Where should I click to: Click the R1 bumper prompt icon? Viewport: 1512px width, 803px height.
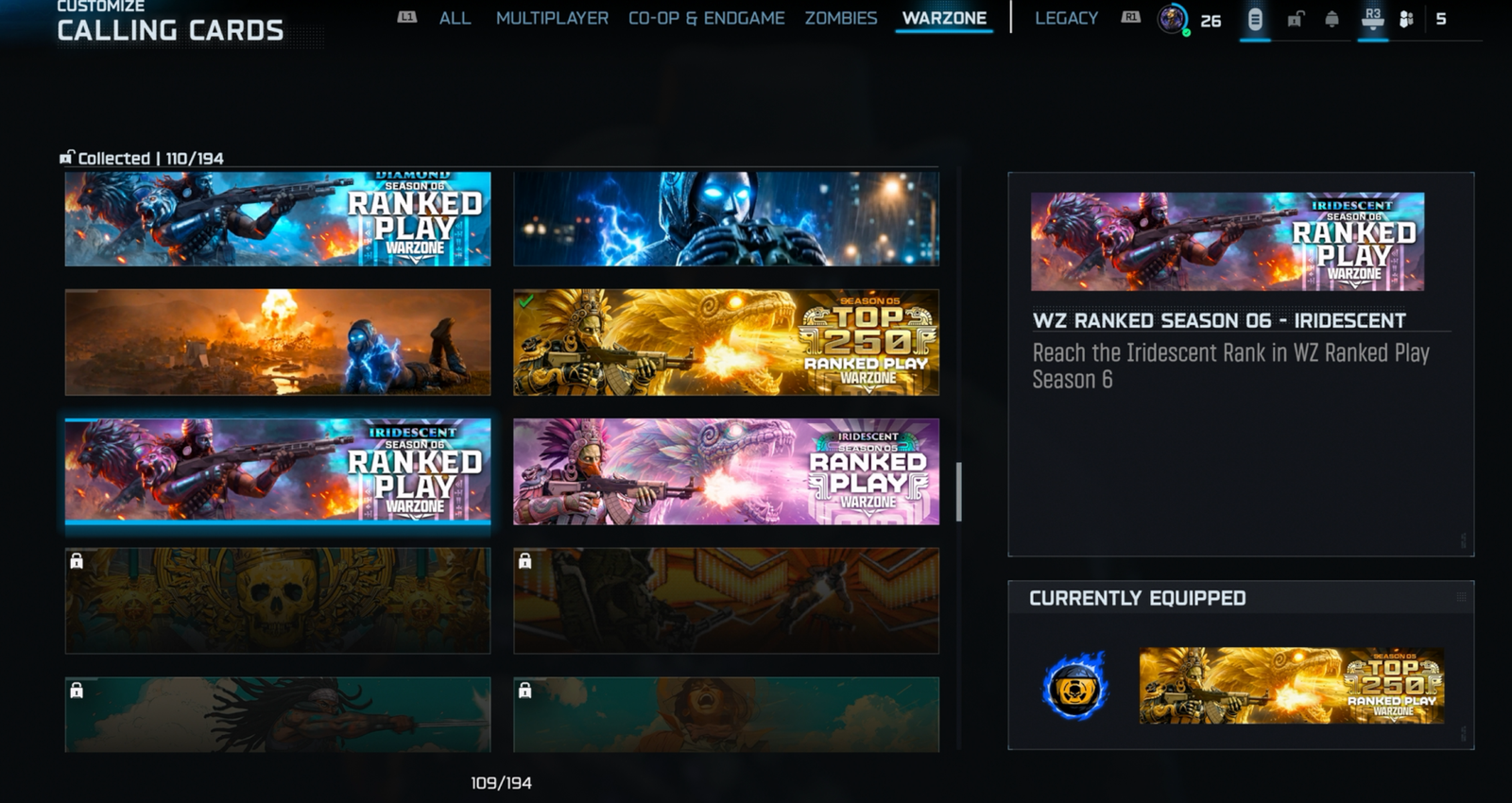tap(1130, 17)
